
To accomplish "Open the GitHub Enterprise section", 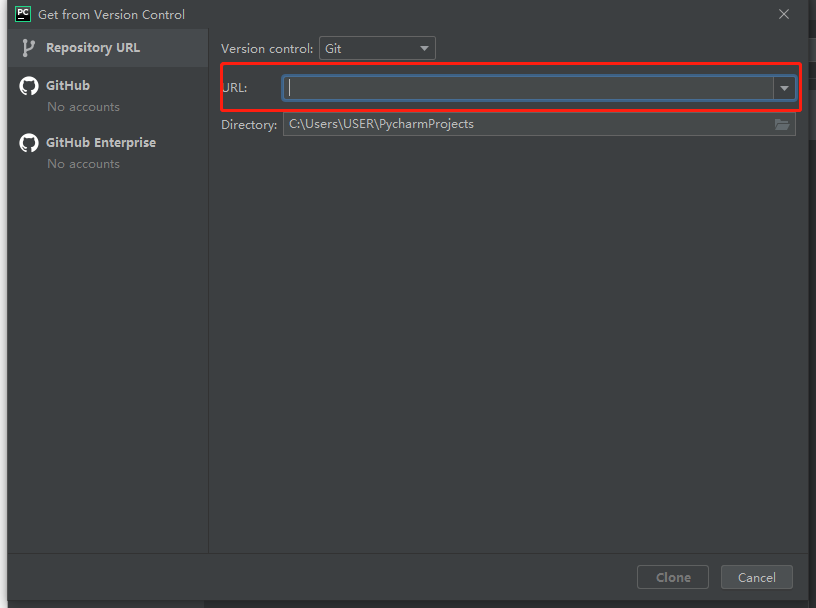I will pos(108,153).
